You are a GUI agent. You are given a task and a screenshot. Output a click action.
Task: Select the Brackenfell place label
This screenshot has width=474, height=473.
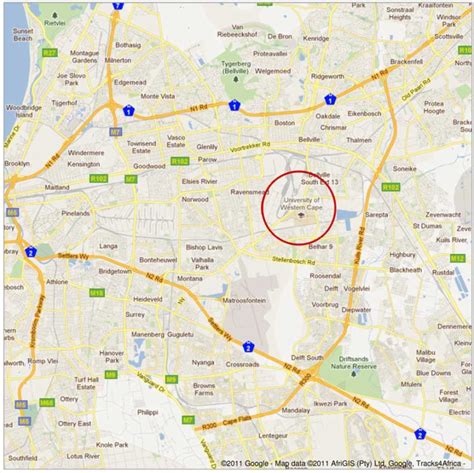click(407, 62)
